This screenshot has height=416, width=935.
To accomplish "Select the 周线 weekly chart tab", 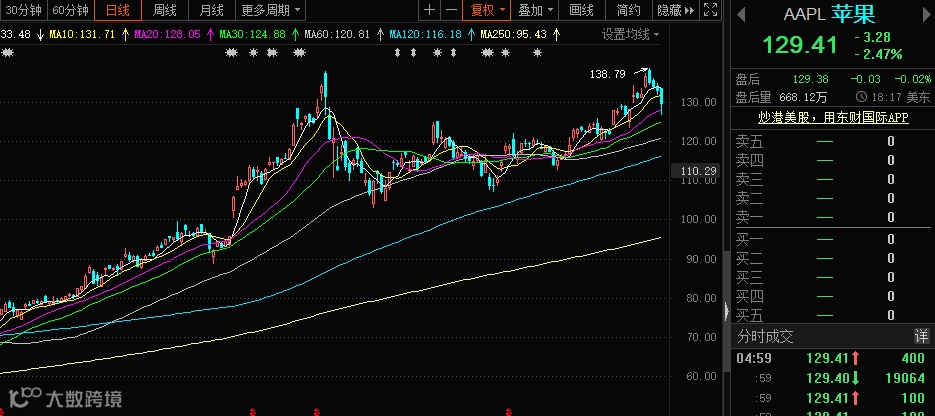I will [165, 10].
